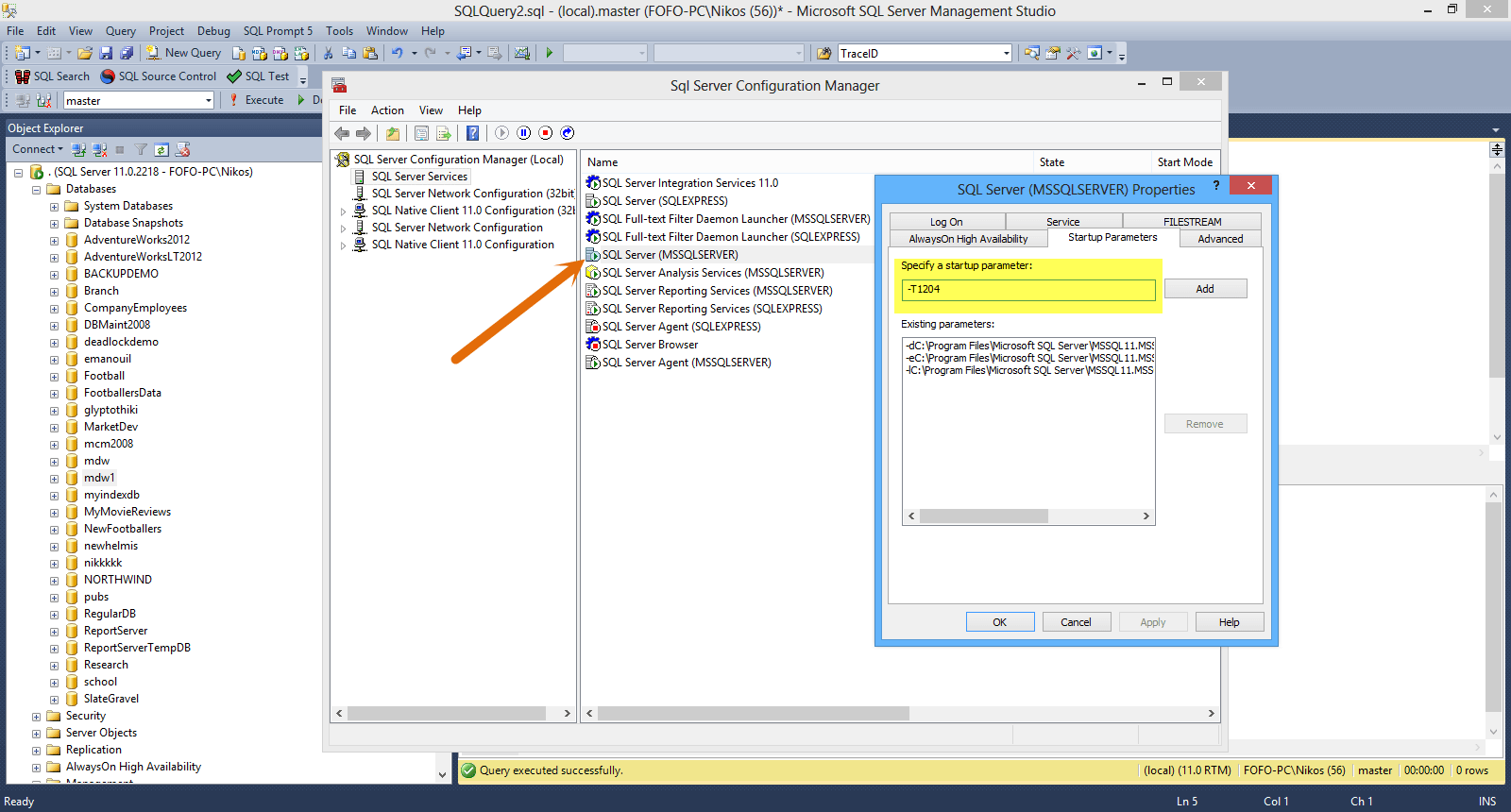Open the Tools menu in SSMS

[x=339, y=31]
